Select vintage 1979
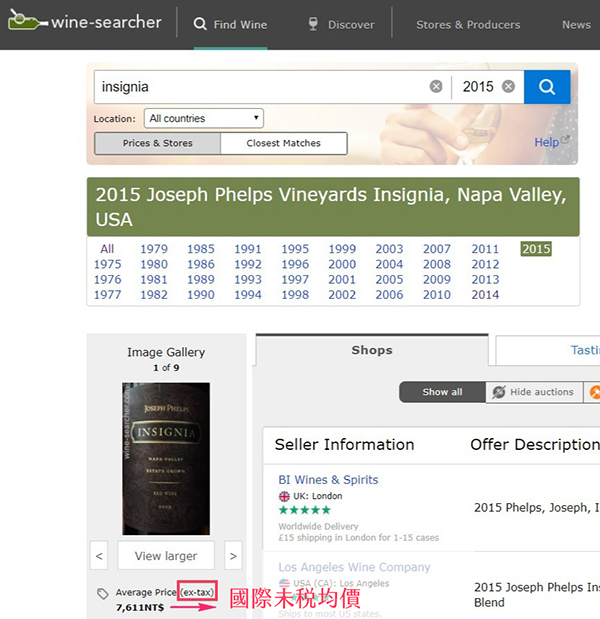 [x=154, y=249]
